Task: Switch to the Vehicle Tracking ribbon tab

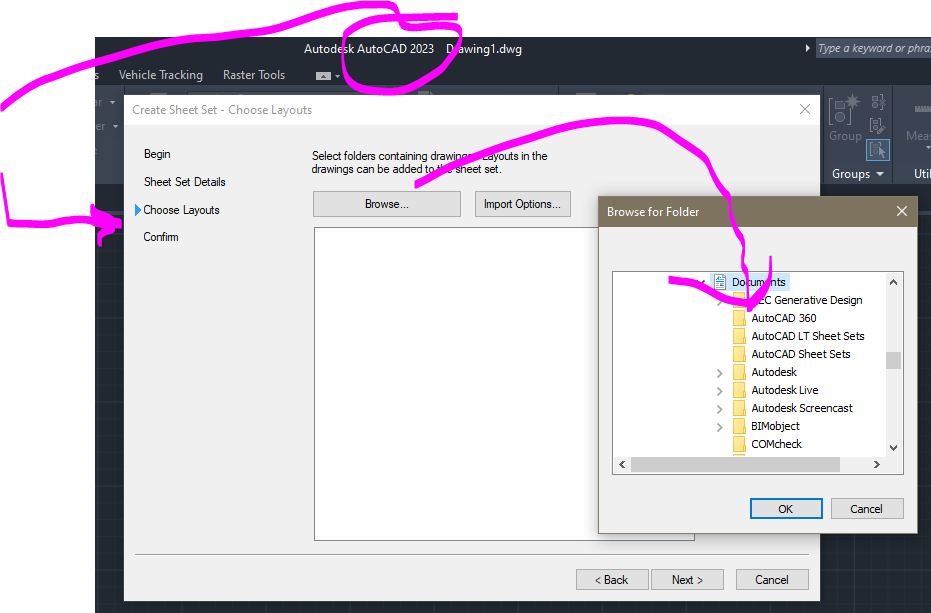Action: (161, 74)
